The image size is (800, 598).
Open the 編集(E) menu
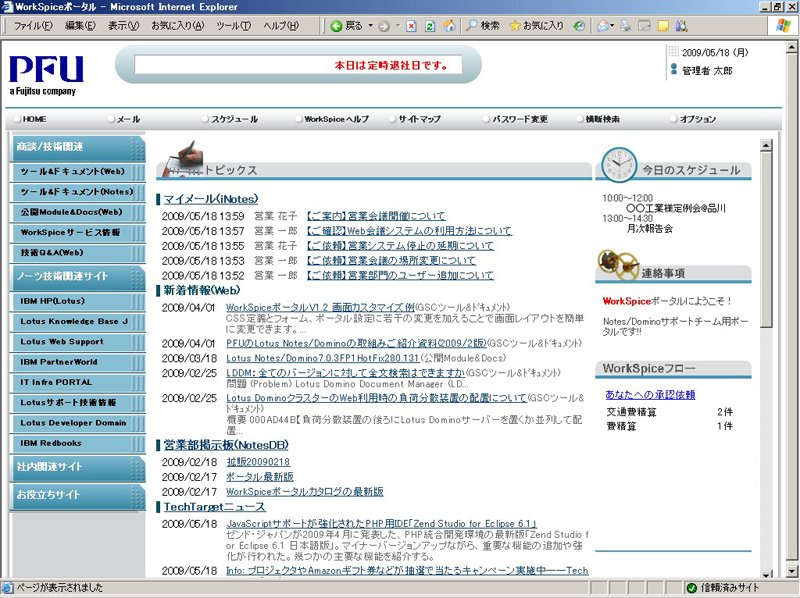pyautogui.click(x=80, y=26)
